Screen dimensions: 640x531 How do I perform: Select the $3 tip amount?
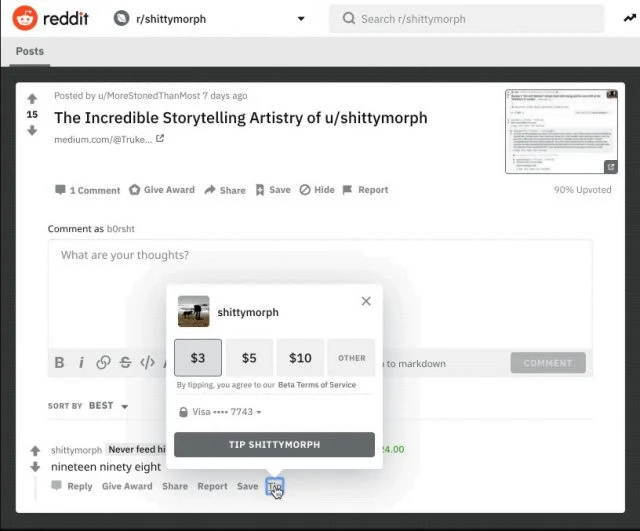[198, 357]
